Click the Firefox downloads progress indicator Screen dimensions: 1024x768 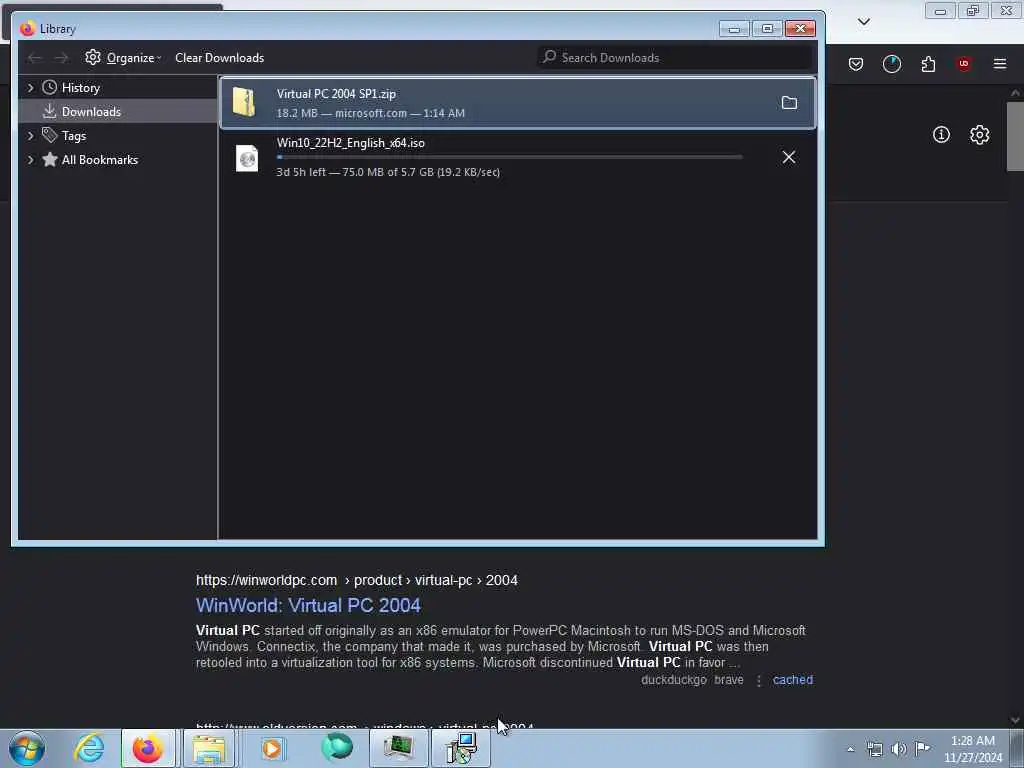pyautogui.click(x=891, y=64)
